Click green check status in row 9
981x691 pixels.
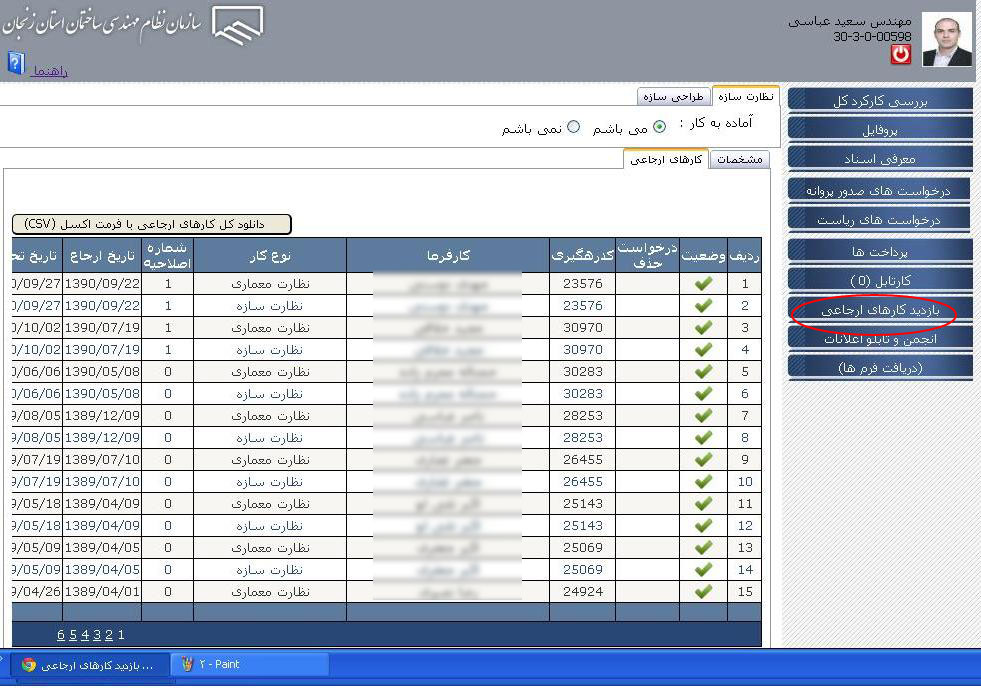click(x=703, y=459)
